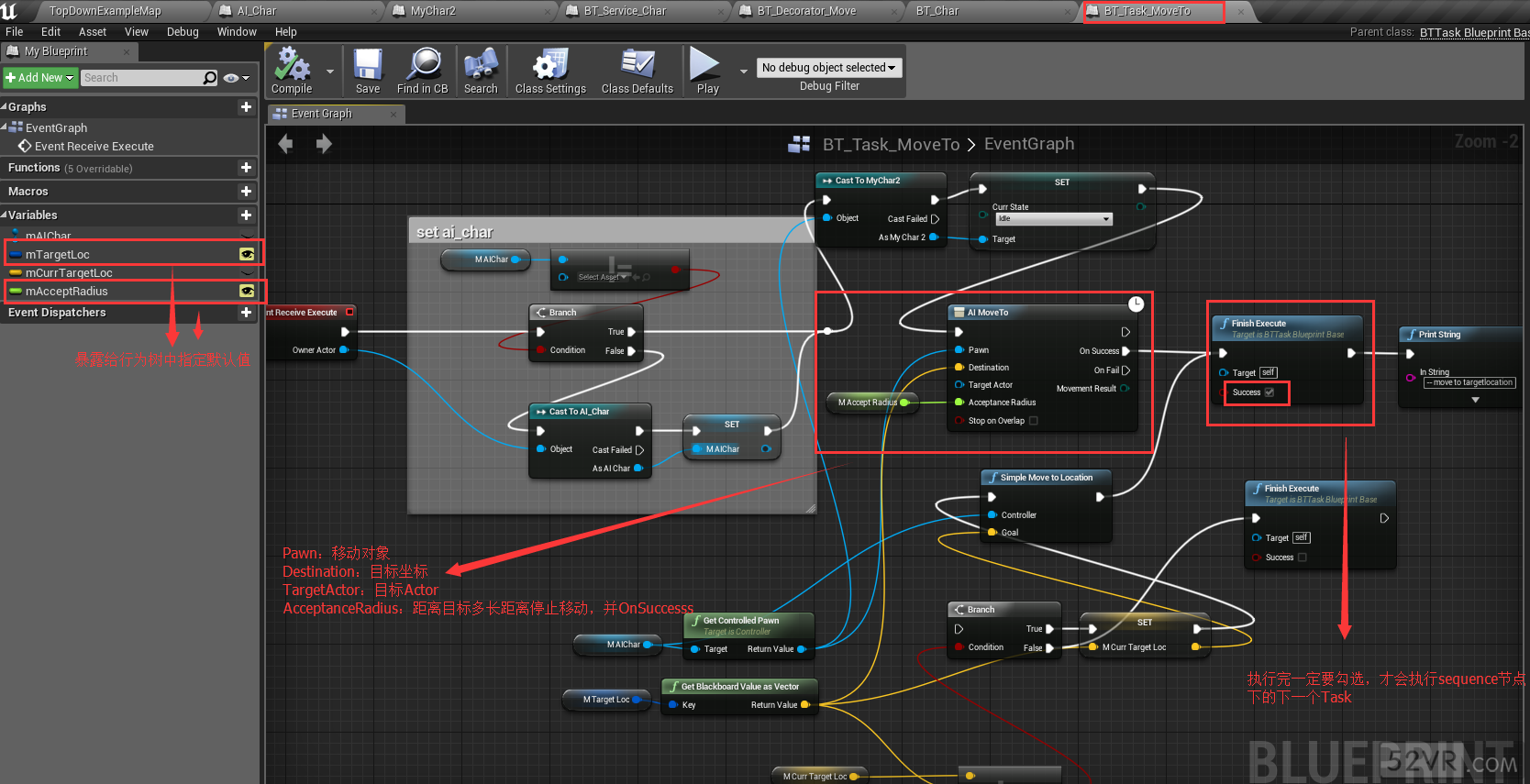Click the My Blueprint search field
This screenshot has width=1530, height=784.
pyautogui.click(x=142, y=78)
